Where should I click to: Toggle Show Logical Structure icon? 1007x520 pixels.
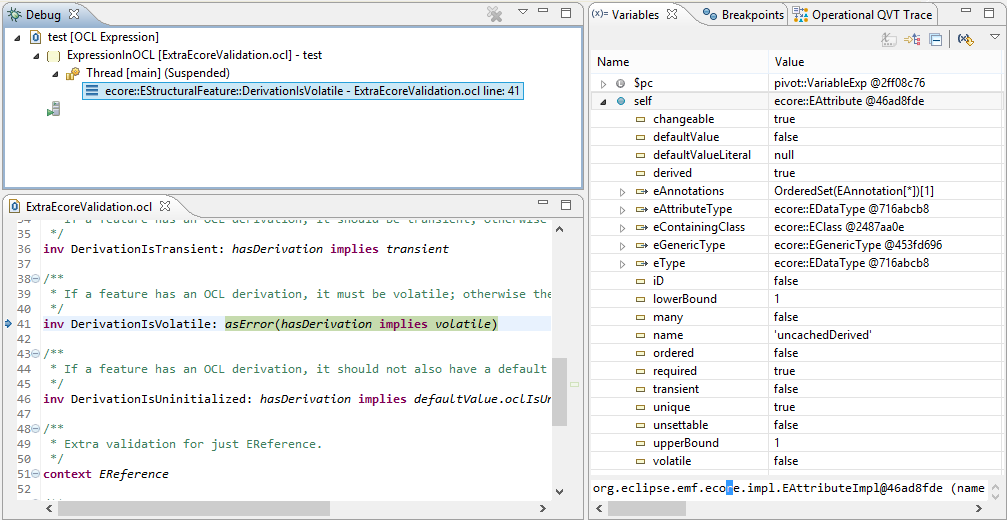point(912,40)
